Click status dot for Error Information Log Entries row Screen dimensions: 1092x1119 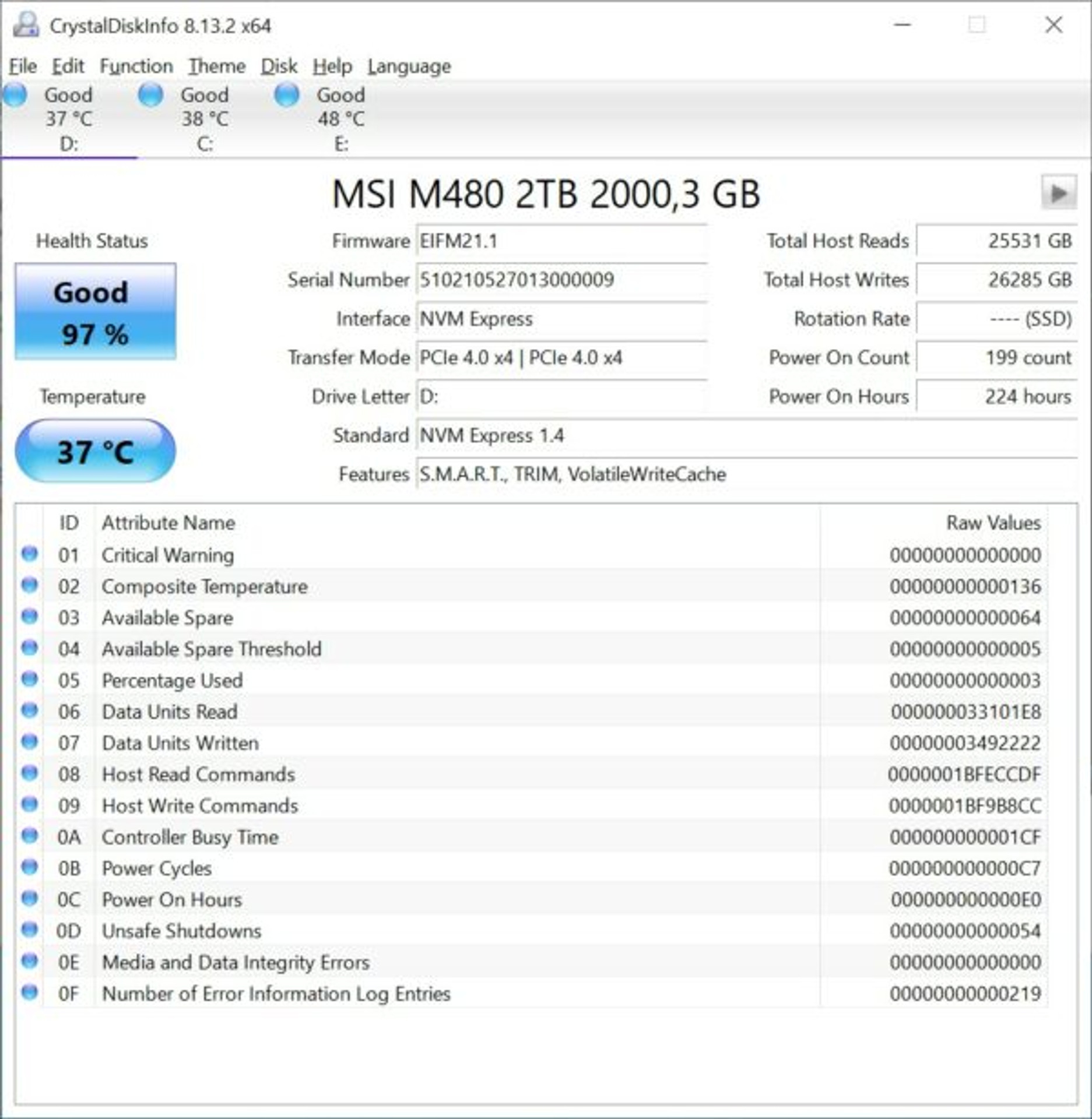[29, 992]
